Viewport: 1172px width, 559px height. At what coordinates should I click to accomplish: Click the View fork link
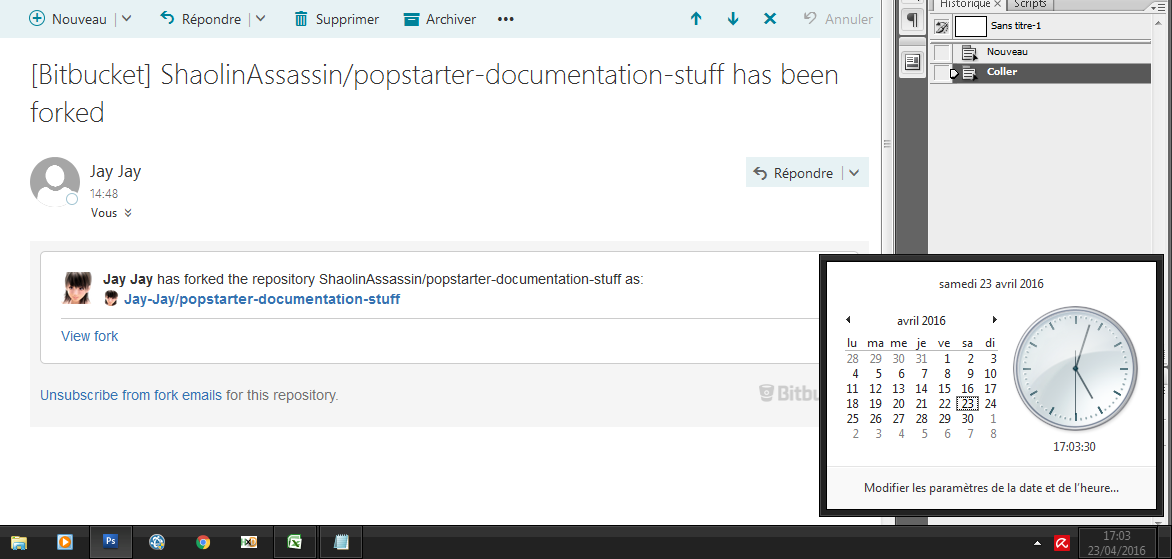(x=90, y=336)
